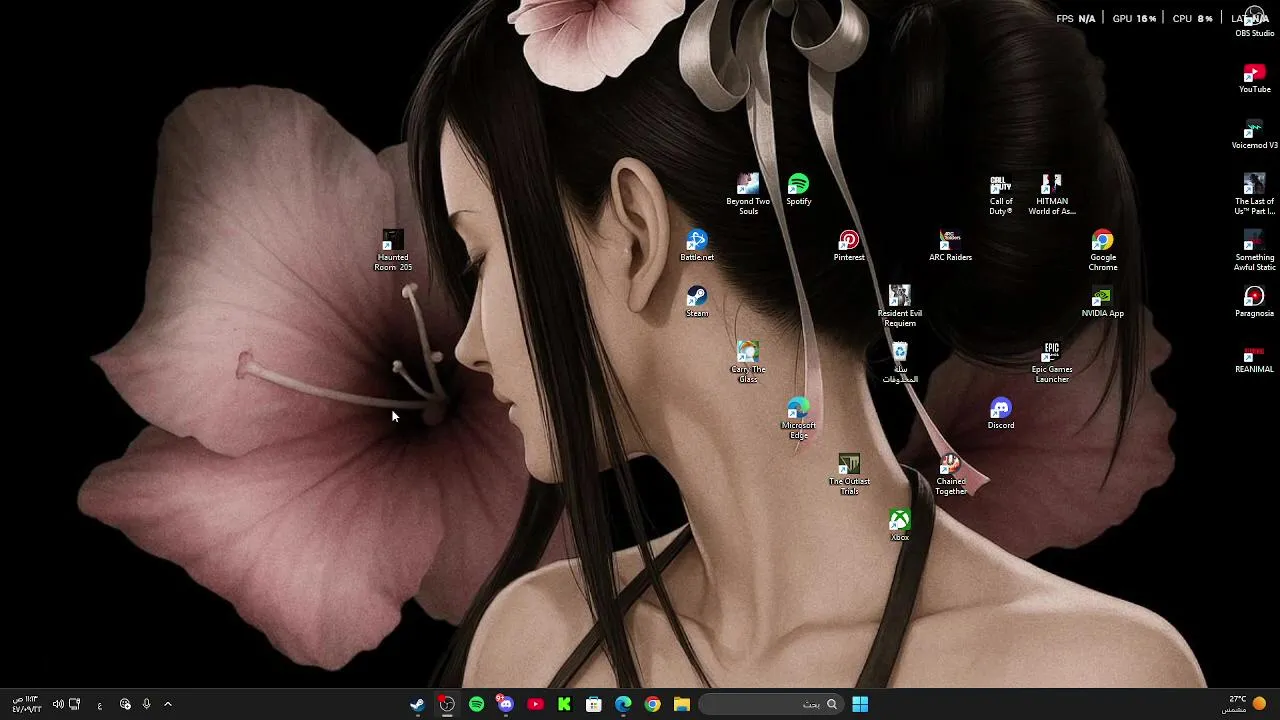Select the Battle.net desktop icon
Image resolution: width=1280 pixels, height=720 pixels.
tap(697, 245)
